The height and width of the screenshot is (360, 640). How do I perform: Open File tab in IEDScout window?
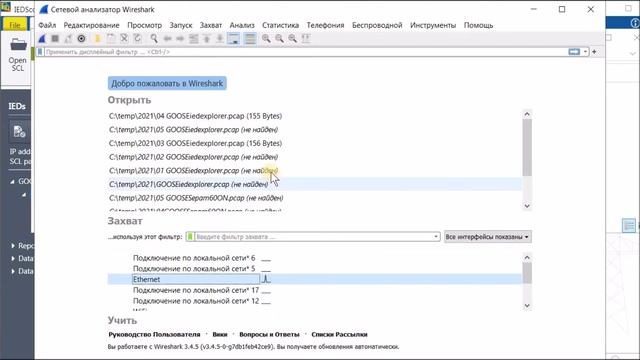15,25
